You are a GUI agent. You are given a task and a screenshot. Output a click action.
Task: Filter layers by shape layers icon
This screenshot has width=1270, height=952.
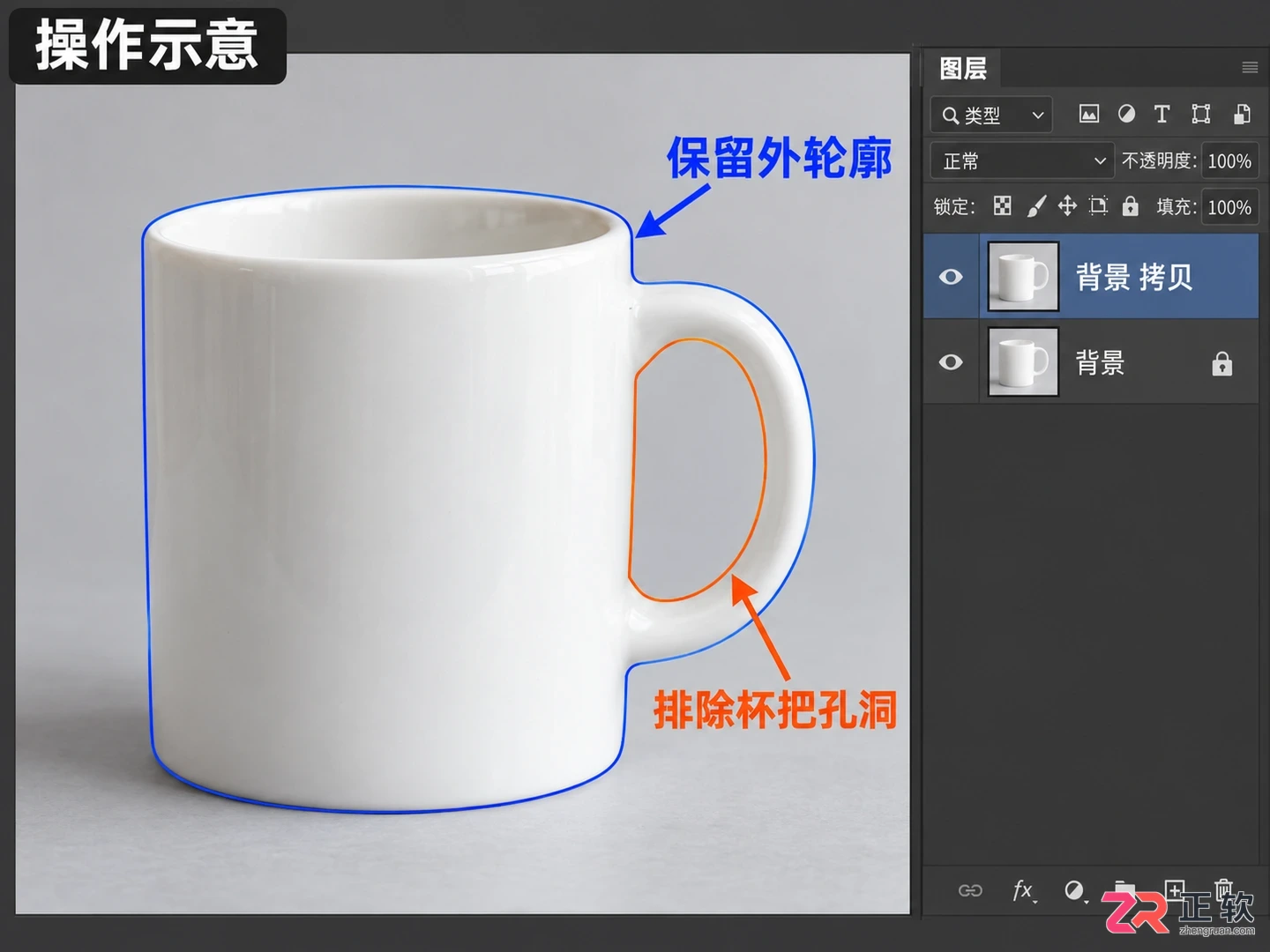(1200, 114)
